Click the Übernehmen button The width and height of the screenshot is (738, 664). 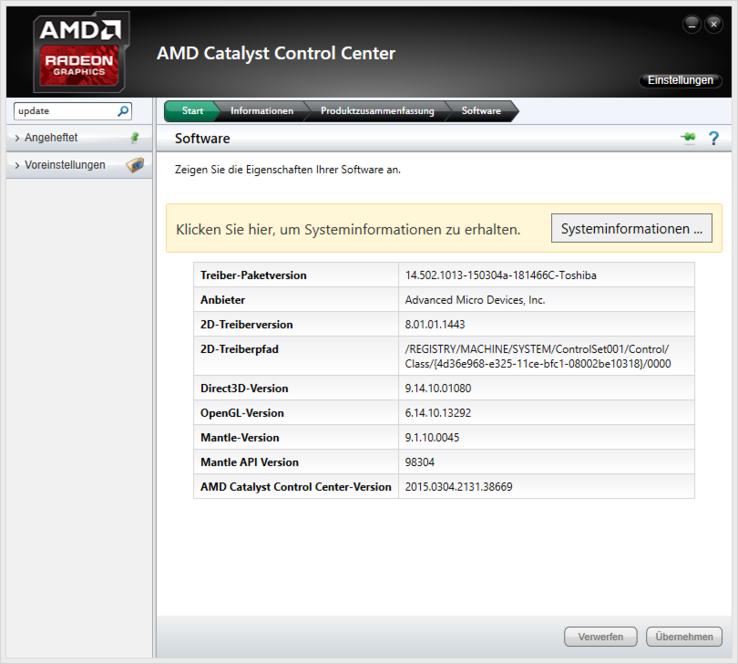pyautogui.click(x=684, y=637)
